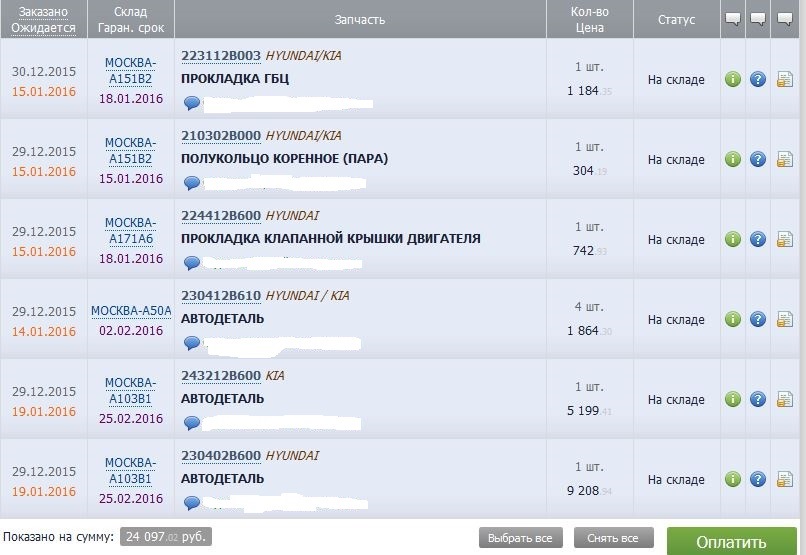
Task: Click green info icon for part 230402B600
Action: pos(733,479)
